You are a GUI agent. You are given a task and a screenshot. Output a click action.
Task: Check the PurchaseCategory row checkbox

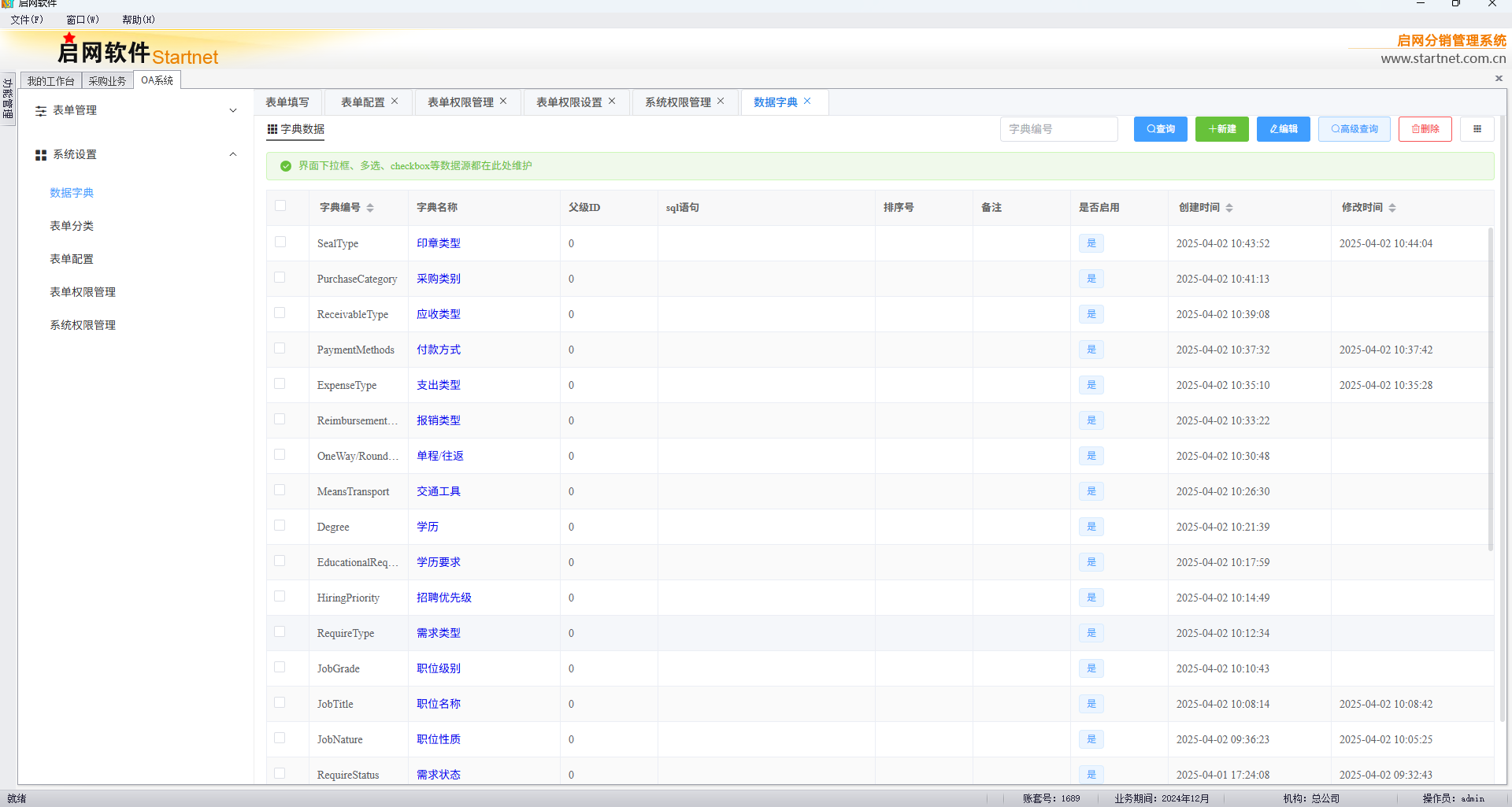tap(280, 277)
